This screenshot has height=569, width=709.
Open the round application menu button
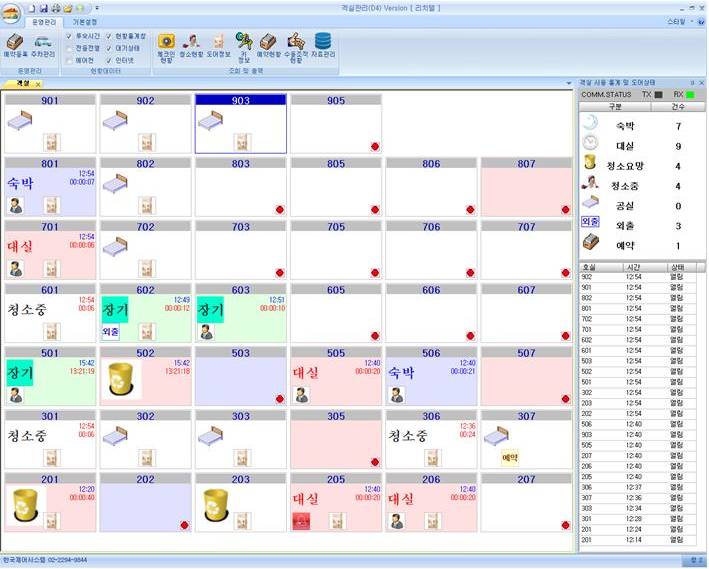coord(11,9)
